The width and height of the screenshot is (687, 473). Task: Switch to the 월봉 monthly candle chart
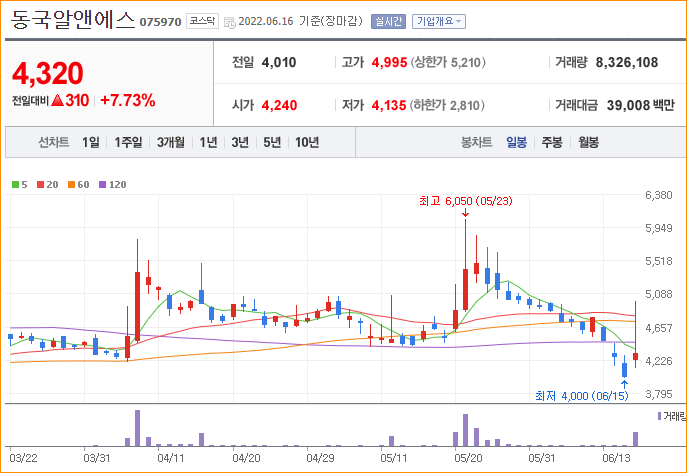tap(588, 142)
